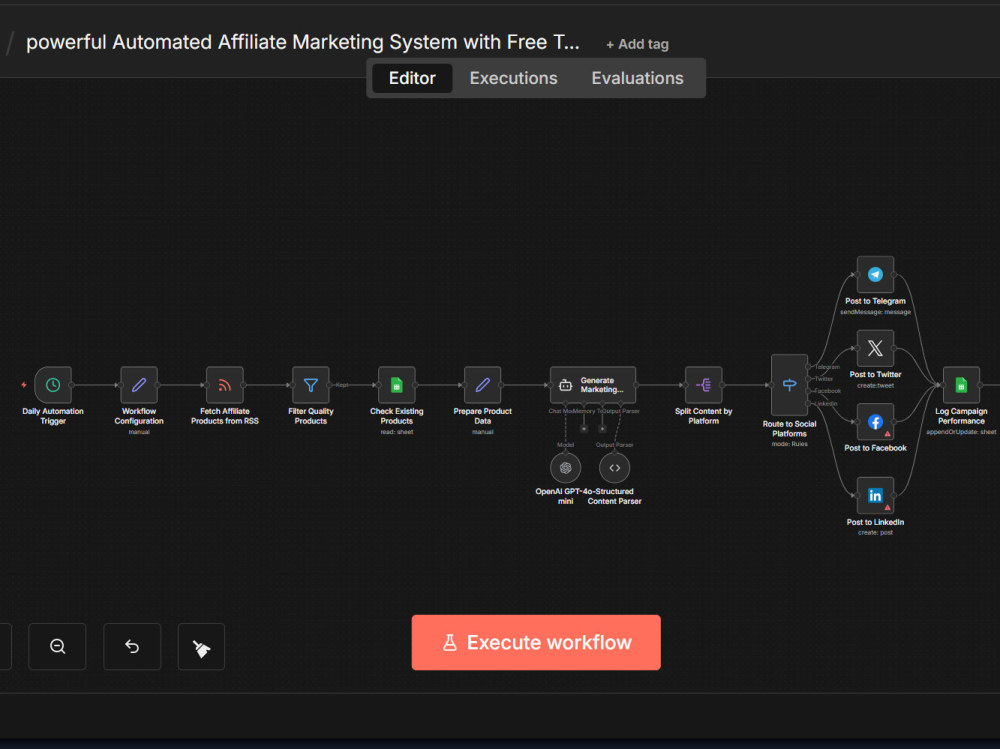Click the Generate Marketing Memory plus connector
This screenshot has height=749, width=1000.
pyautogui.click(x=584, y=428)
